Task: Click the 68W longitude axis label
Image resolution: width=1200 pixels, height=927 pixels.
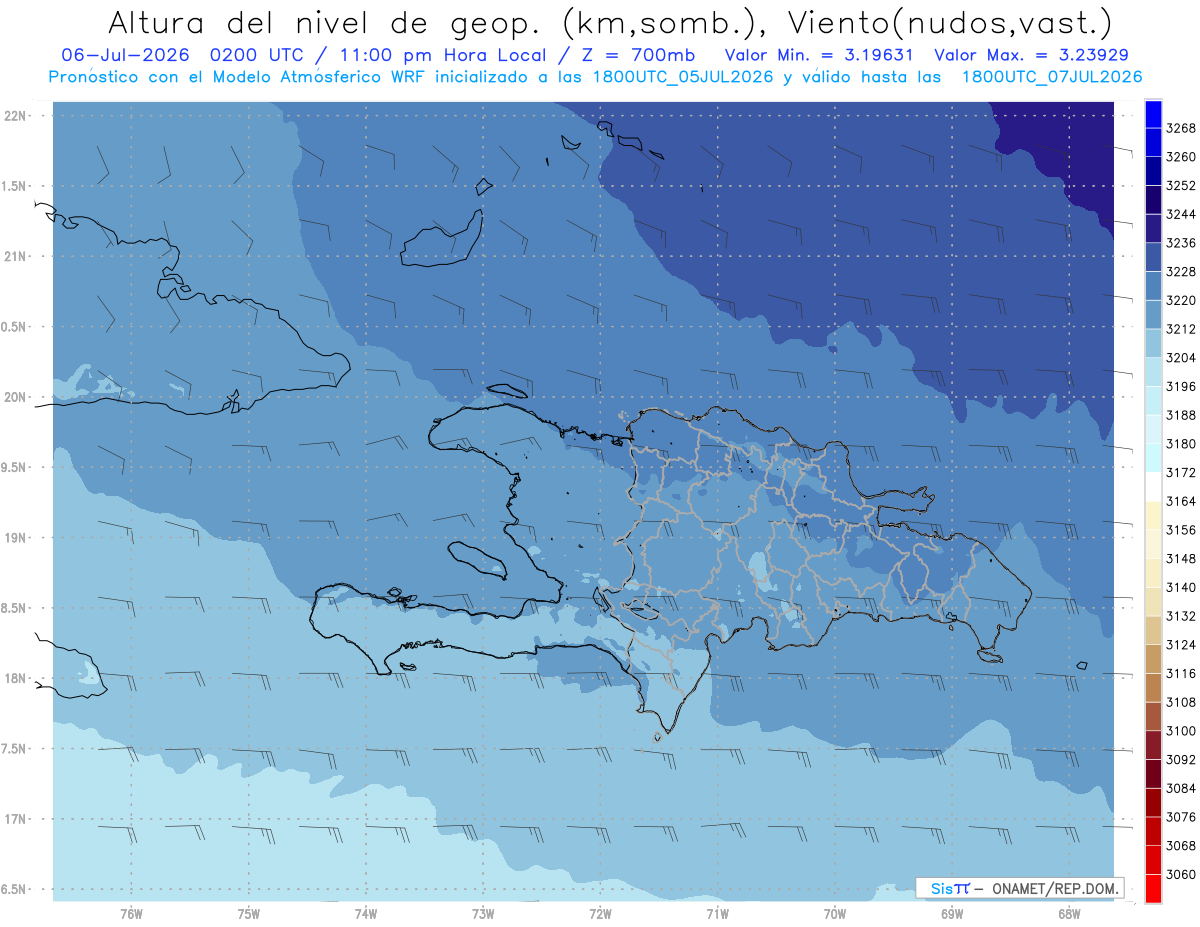Action: (1069, 914)
